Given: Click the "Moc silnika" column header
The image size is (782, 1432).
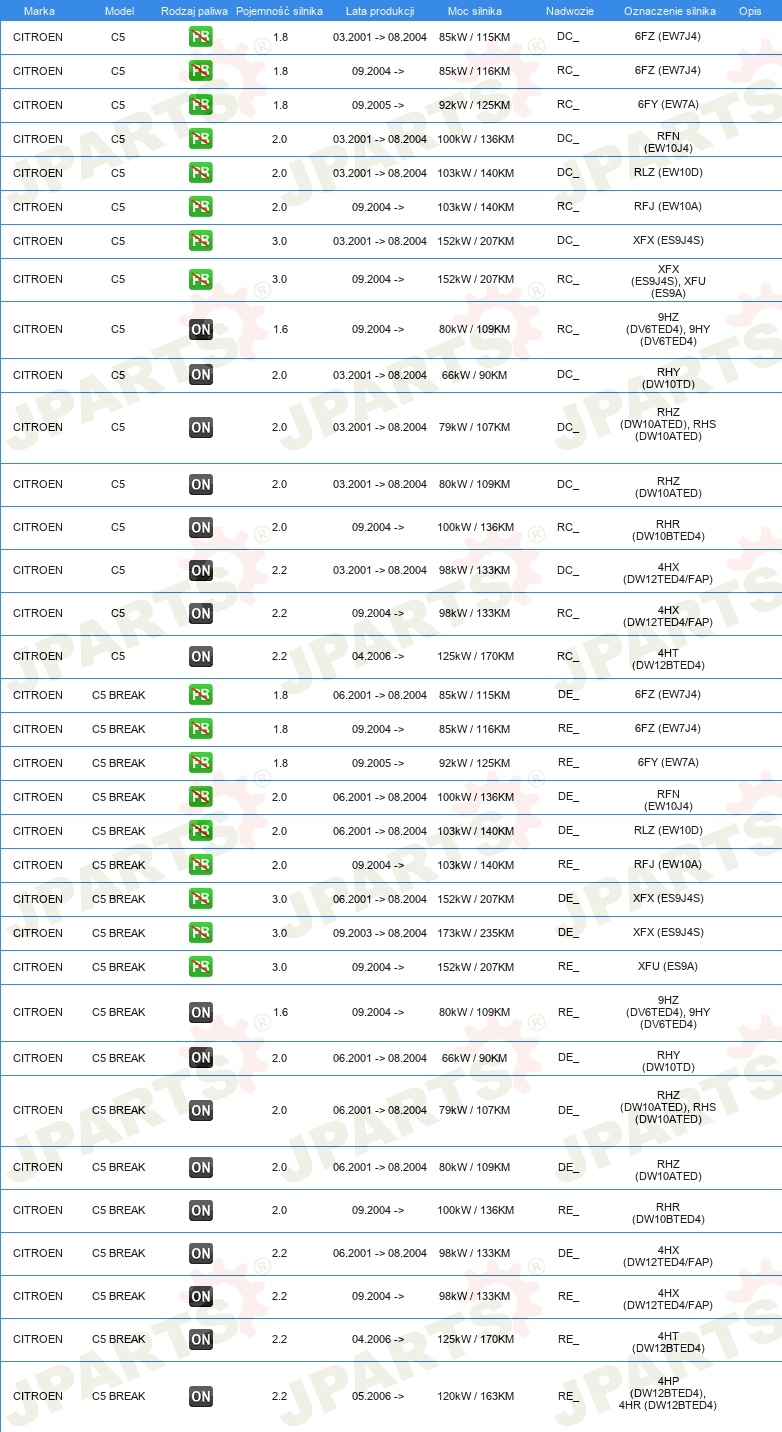Looking at the screenshot, I should [475, 11].
